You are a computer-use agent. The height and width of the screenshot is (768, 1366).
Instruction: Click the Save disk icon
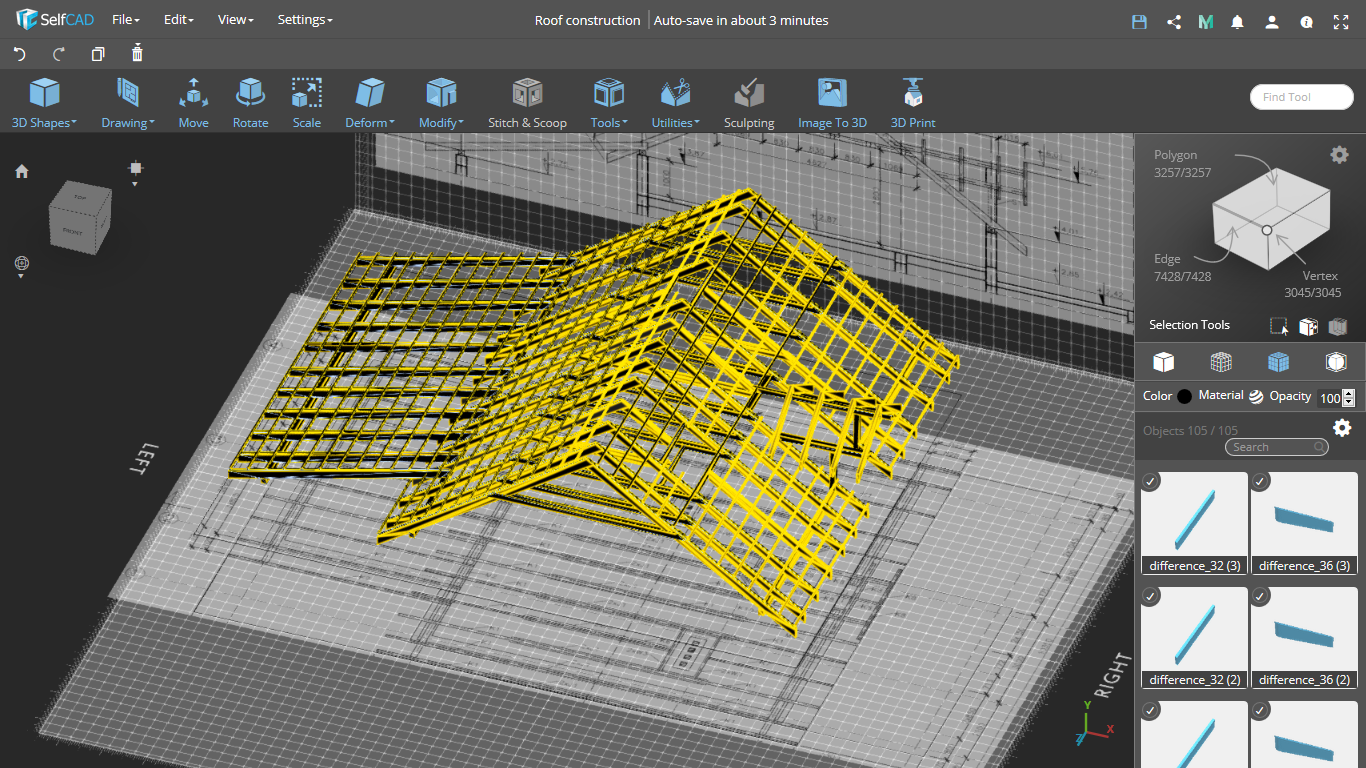pos(1139,21)
